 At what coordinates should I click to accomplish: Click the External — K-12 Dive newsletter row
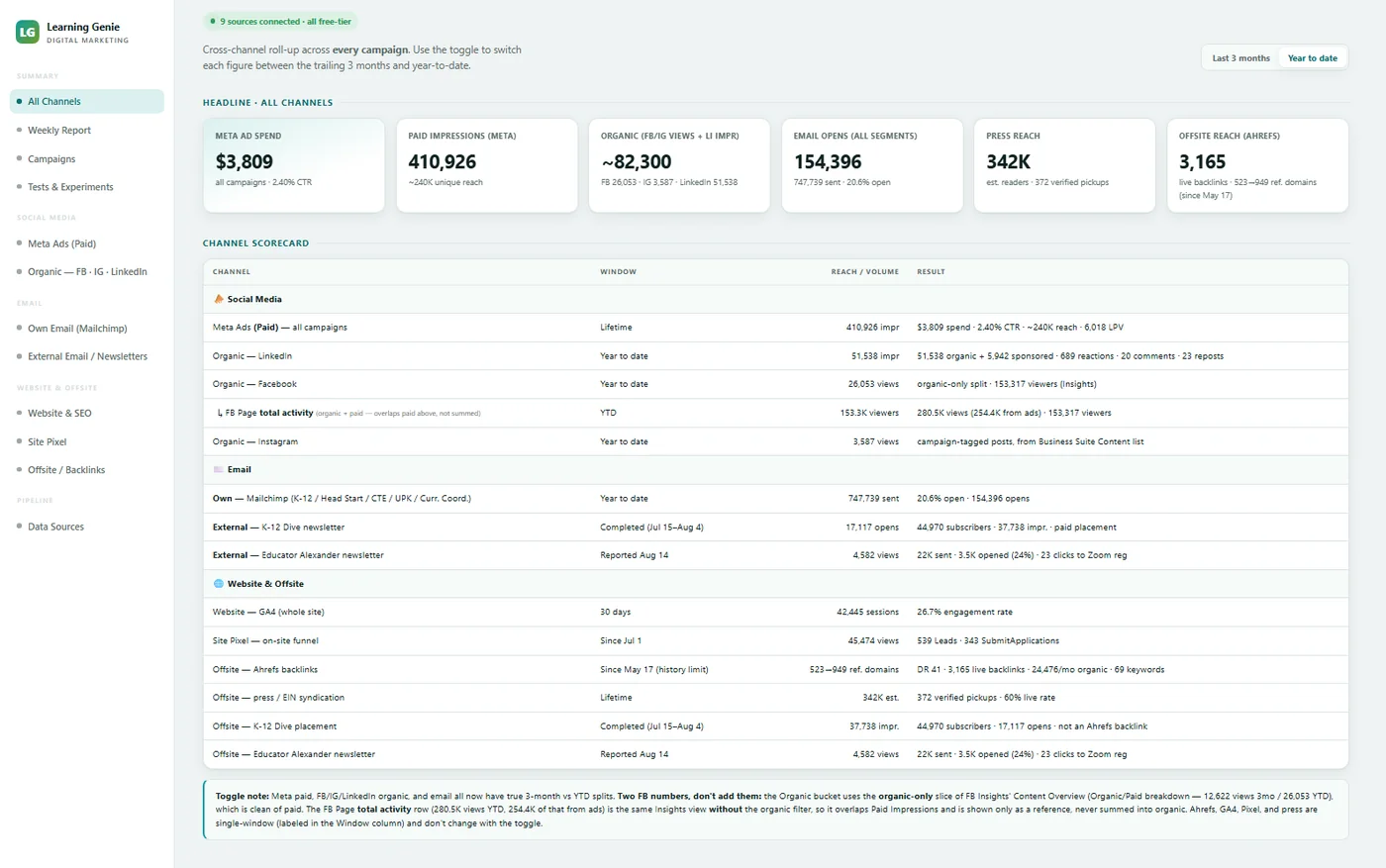tap(776, 528)
